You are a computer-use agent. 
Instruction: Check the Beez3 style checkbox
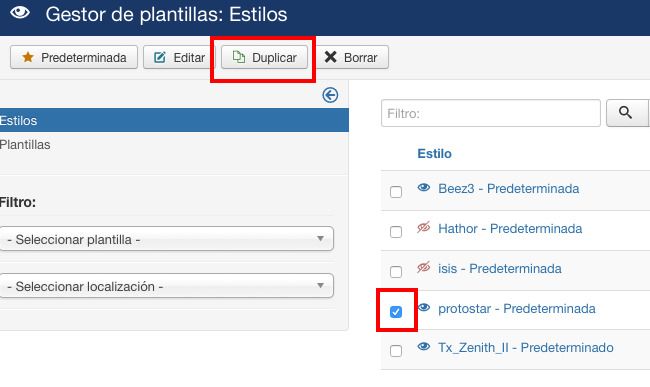(396, 192)
